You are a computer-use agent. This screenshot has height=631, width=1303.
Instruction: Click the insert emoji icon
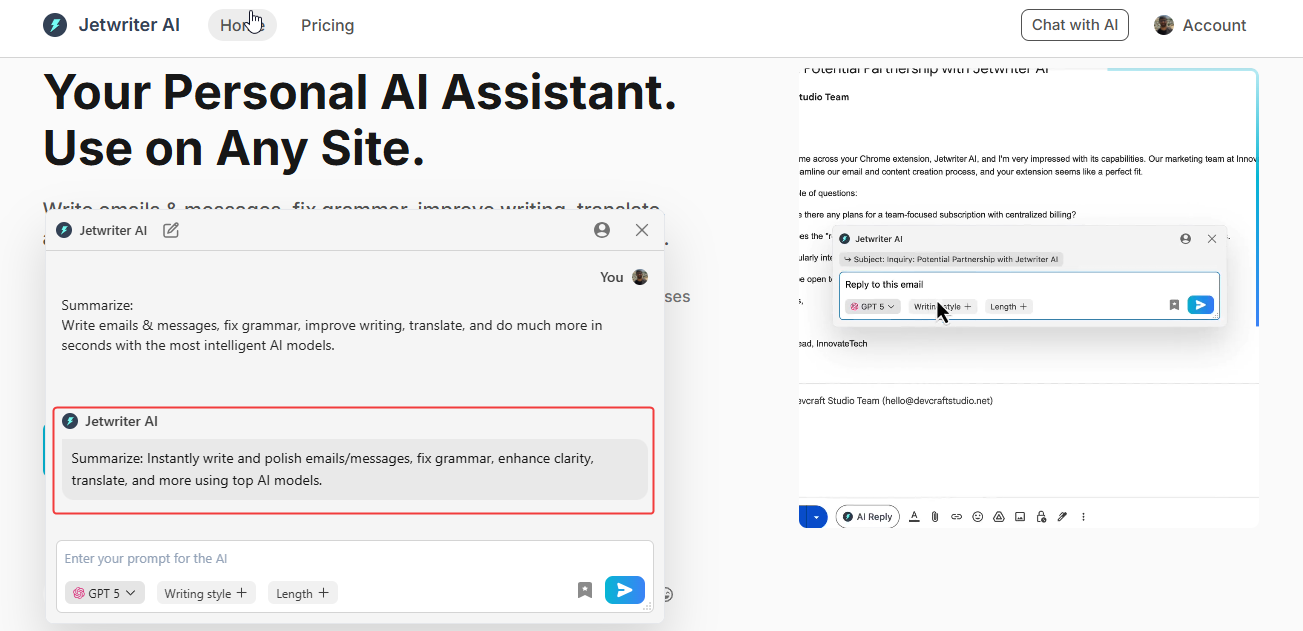point(978,517)
